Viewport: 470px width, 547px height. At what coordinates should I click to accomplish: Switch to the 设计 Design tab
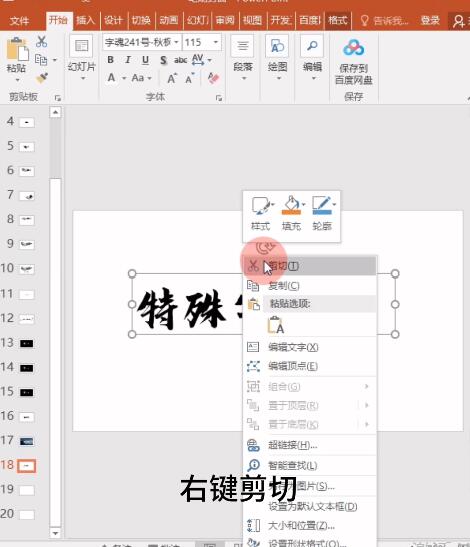(113, 20)
